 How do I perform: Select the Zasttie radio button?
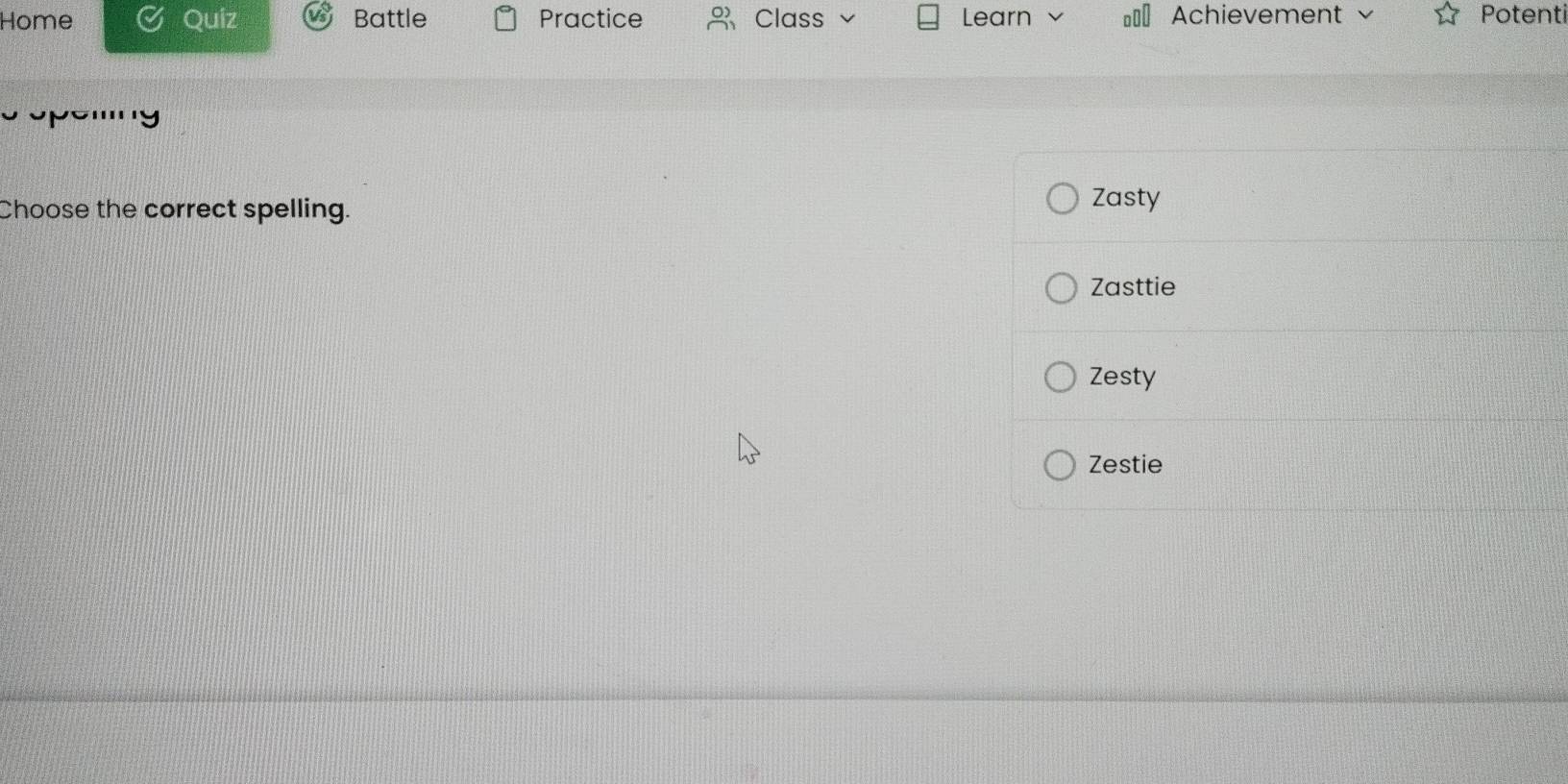[x=1061, y=287]
